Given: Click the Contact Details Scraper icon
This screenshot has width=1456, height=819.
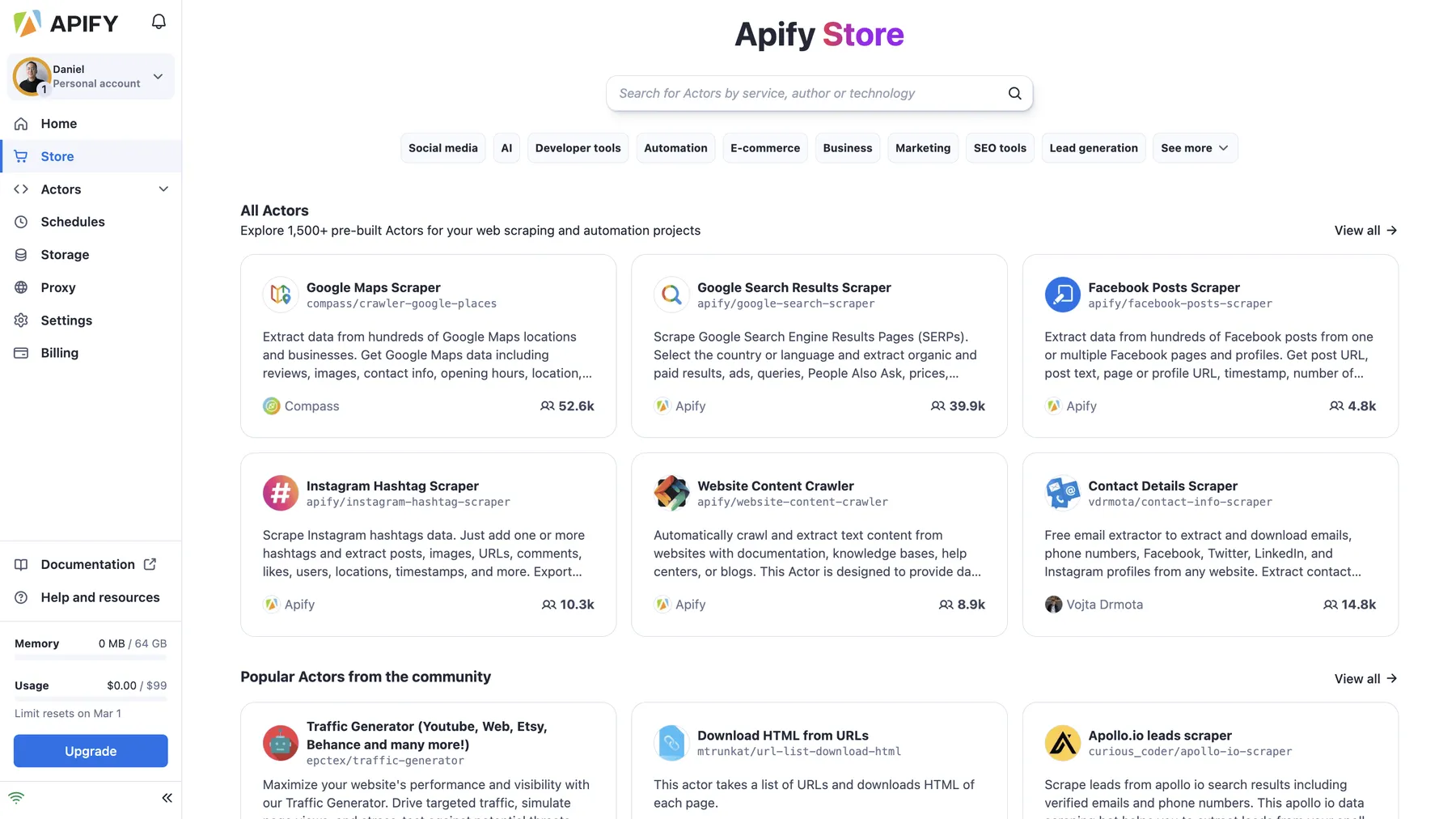Looking at the screenshot, I should pyautogui.click(x=1062, y=493).
